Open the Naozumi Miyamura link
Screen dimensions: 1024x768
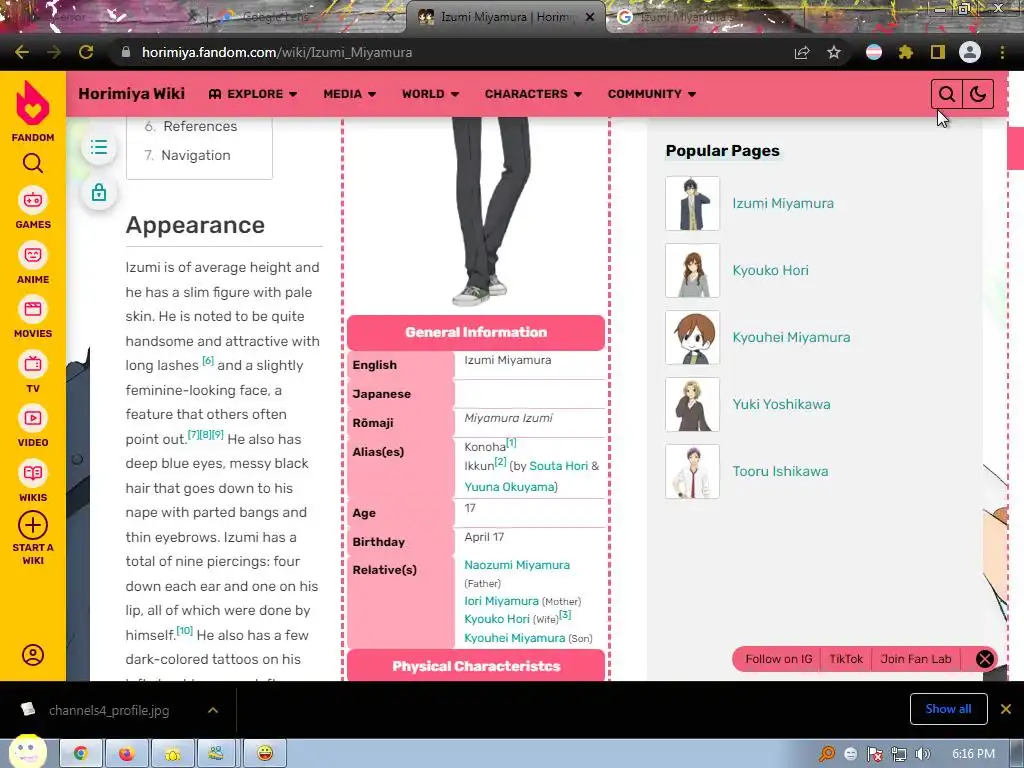point(517,565)
